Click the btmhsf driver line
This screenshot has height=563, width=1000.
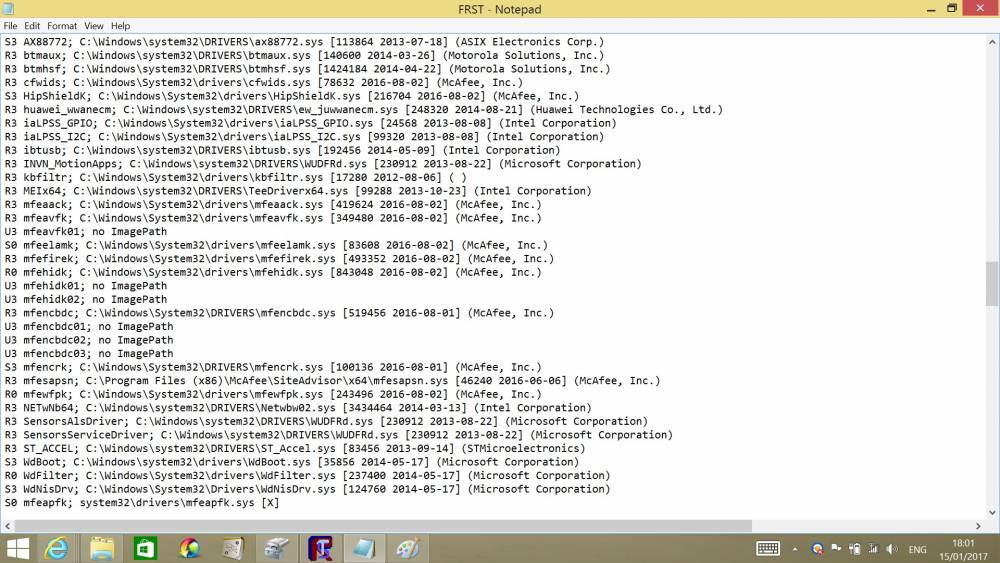tap(307, 69)
